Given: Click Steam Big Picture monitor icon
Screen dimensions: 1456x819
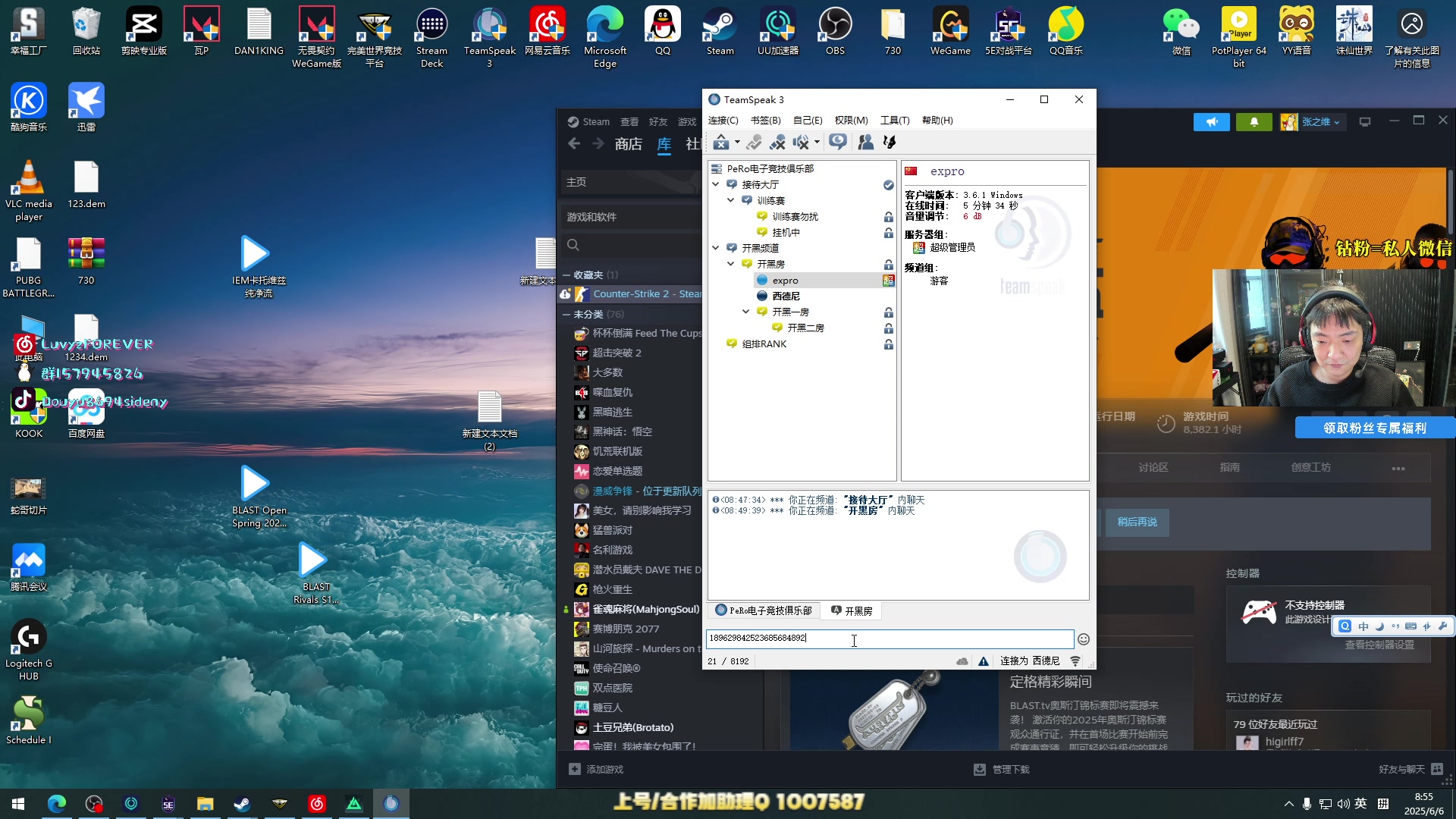Looking at the screenshot, I should [1365, 122].
